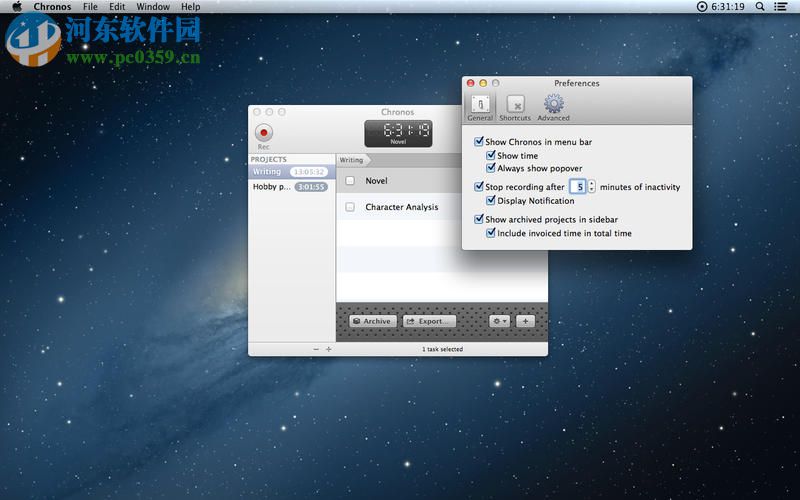Click the Hobby time badge 3:01:55

pyautogui.click(x=311, y=187)
